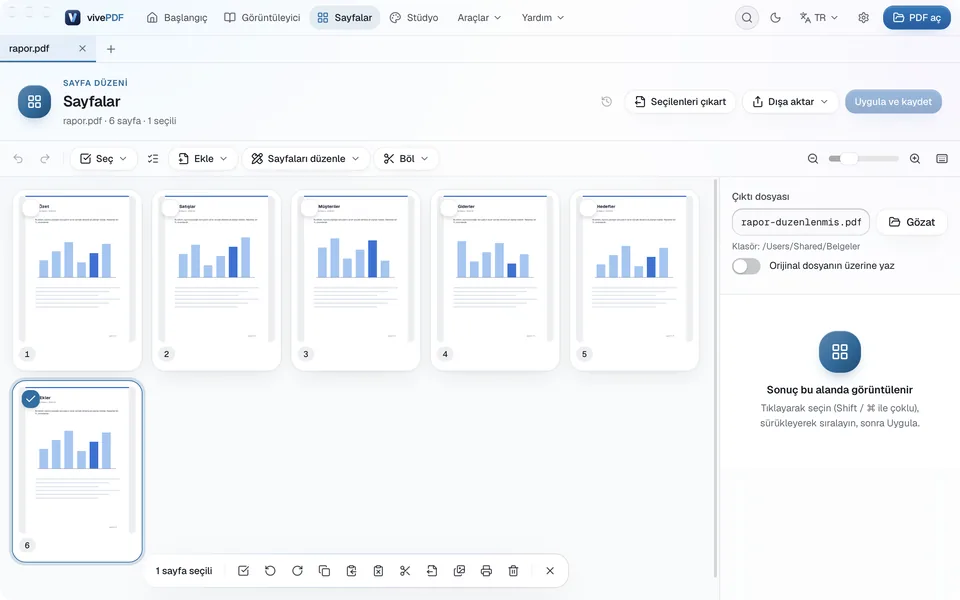Click the zoom out magnifier icon
Image resolution: width=960 pixels, height=600 pixels.
812,159
